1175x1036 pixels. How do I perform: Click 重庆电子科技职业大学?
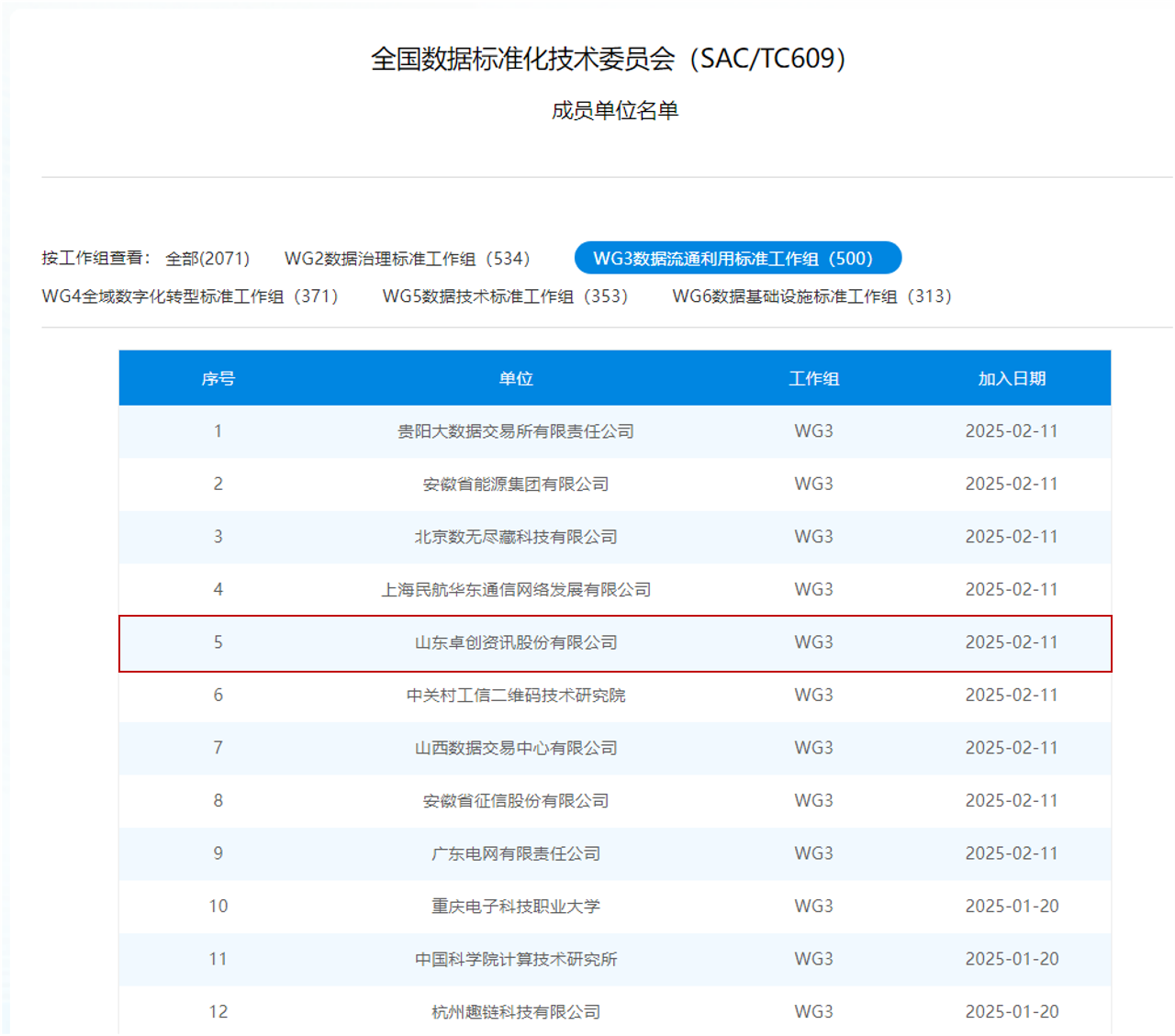pyautogui.click(x=516, y=907)
